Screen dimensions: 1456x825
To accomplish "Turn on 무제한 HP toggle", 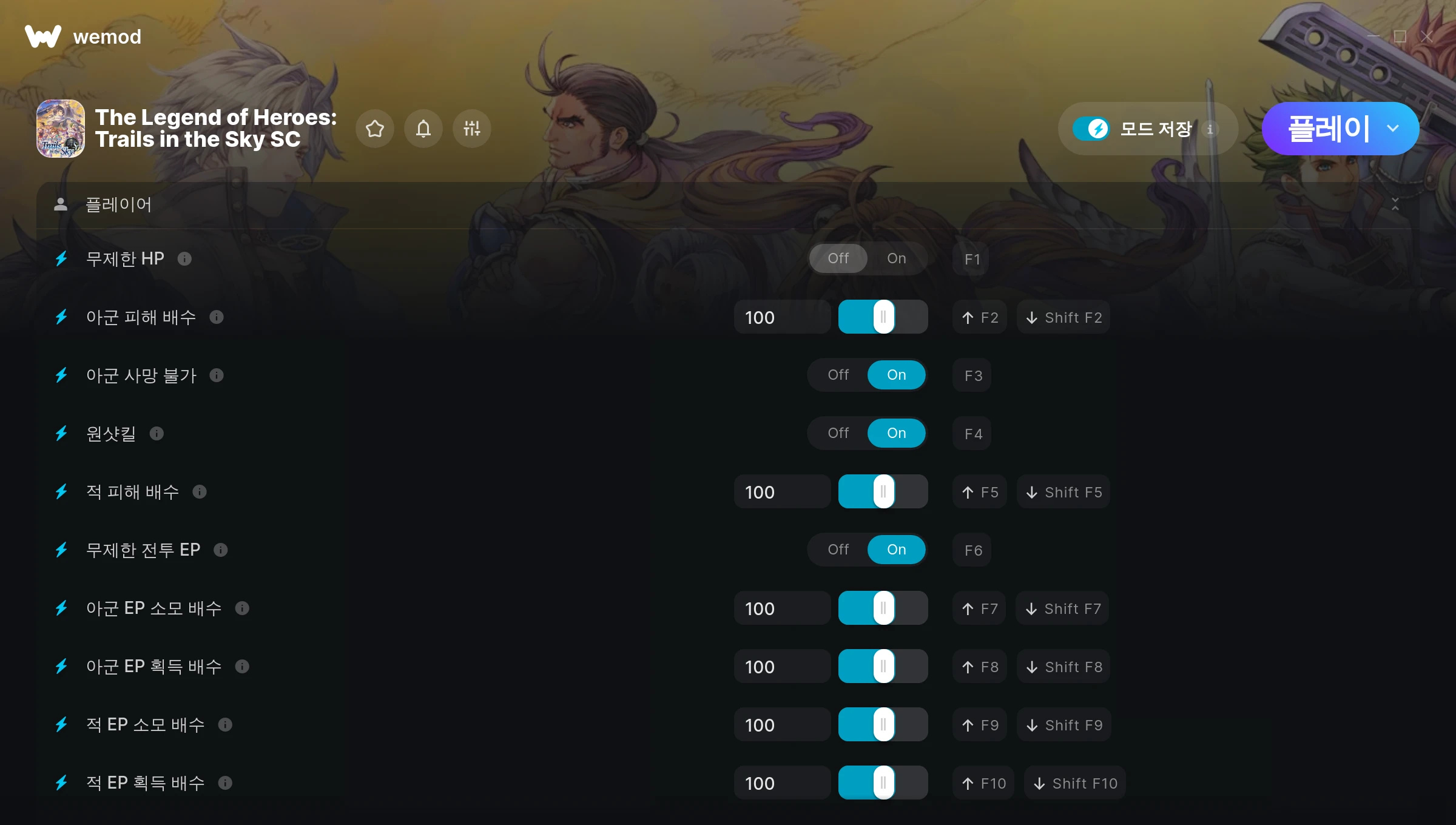I will 896,258.
